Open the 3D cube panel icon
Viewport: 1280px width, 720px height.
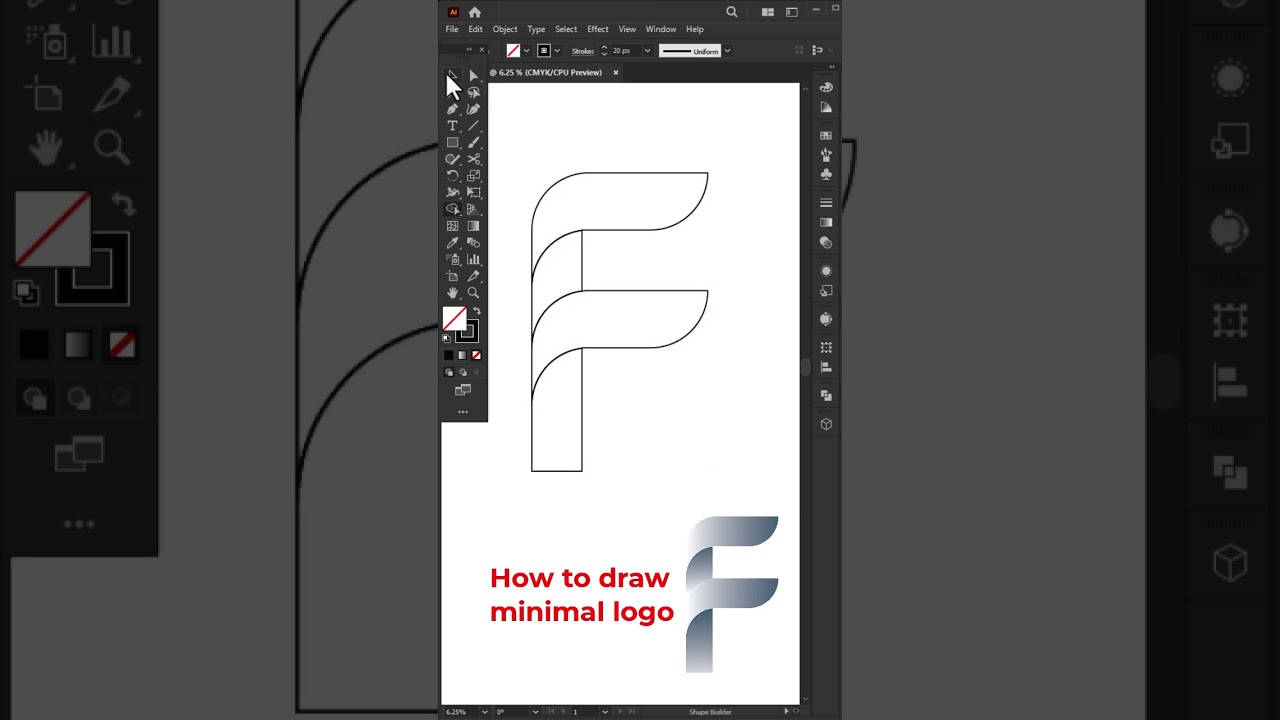[826, 424]
